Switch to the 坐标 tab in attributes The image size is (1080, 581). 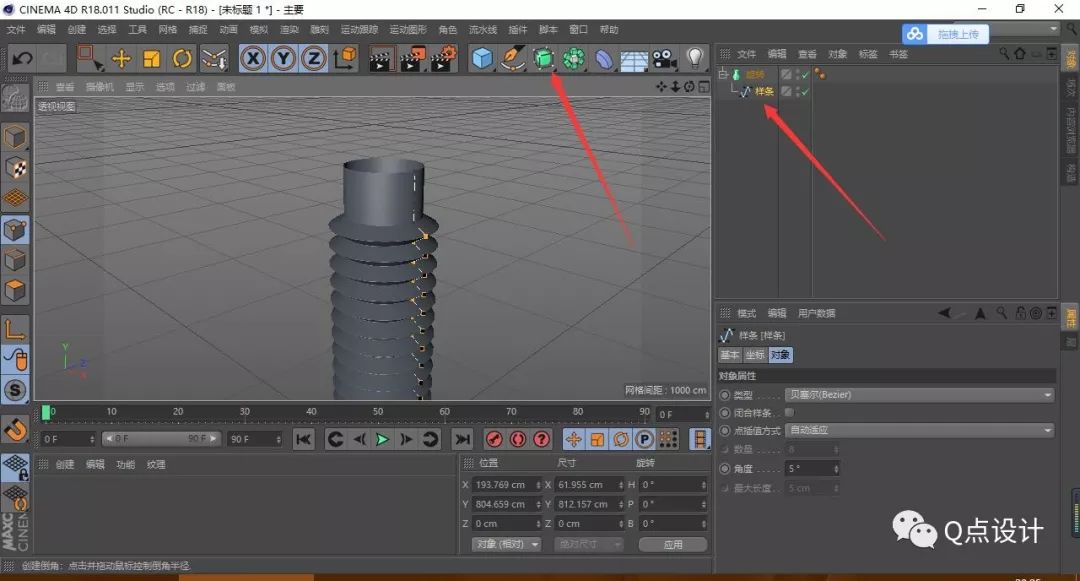click(x=755, y=354)
